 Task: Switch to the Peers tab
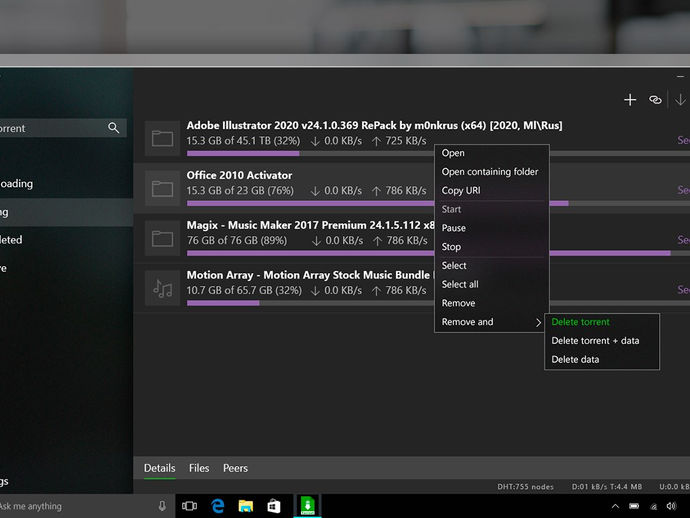coord(235,468)
